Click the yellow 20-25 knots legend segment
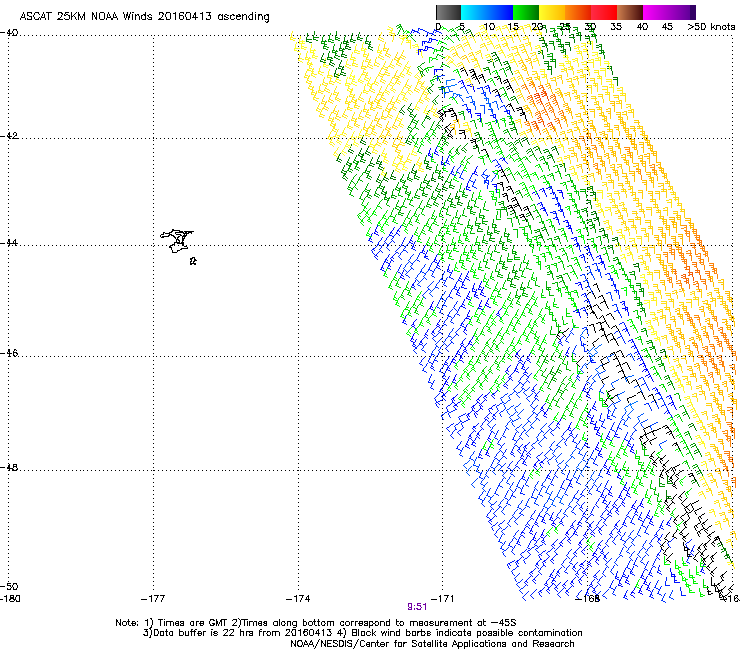The width and height of the screenshot is (740, 650). (552, 12)
